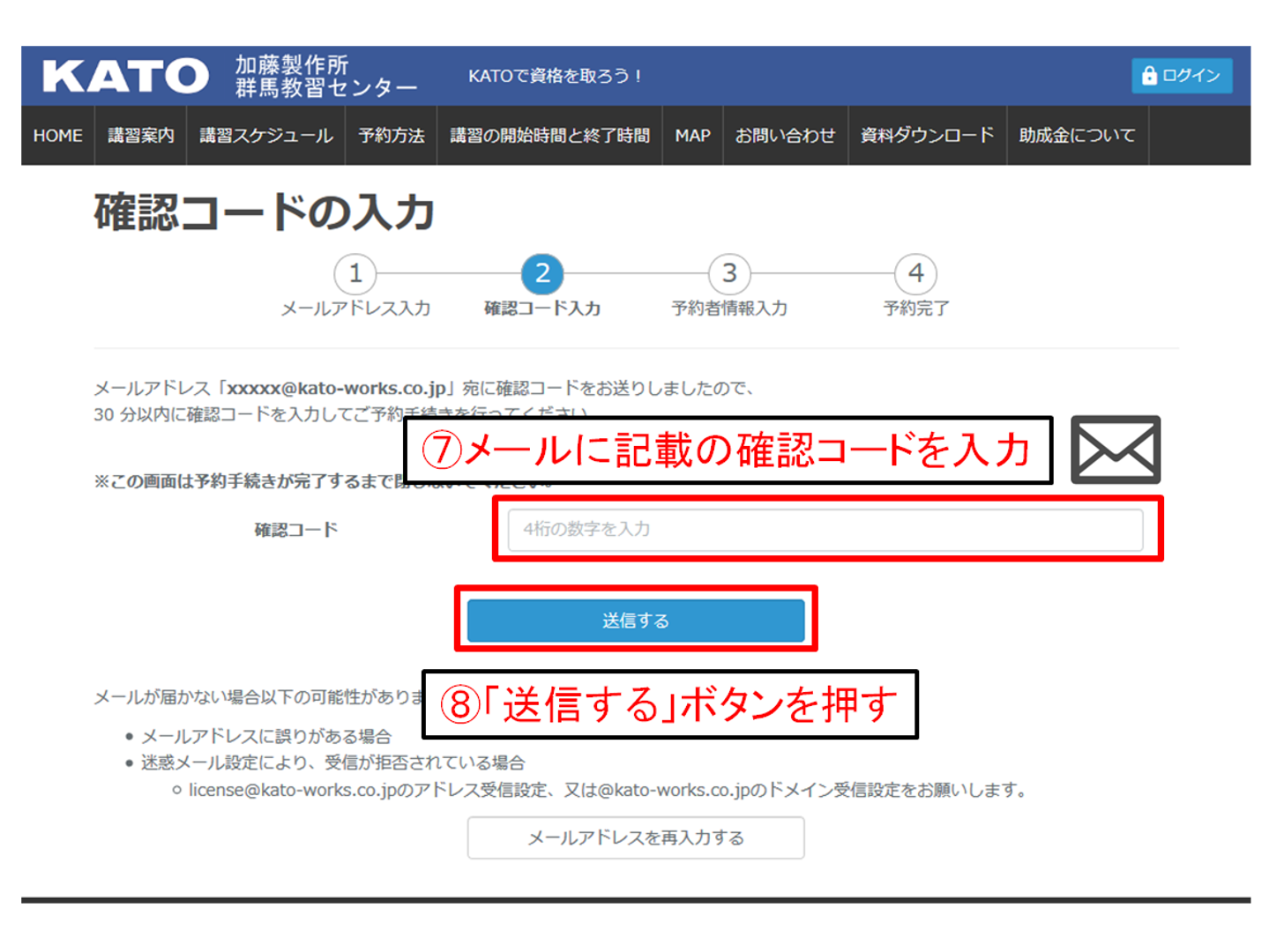This screenshot has width=1269, height=952.
Task: Click the 加藤製作所 群馬教習センター title
Action: 325,76
